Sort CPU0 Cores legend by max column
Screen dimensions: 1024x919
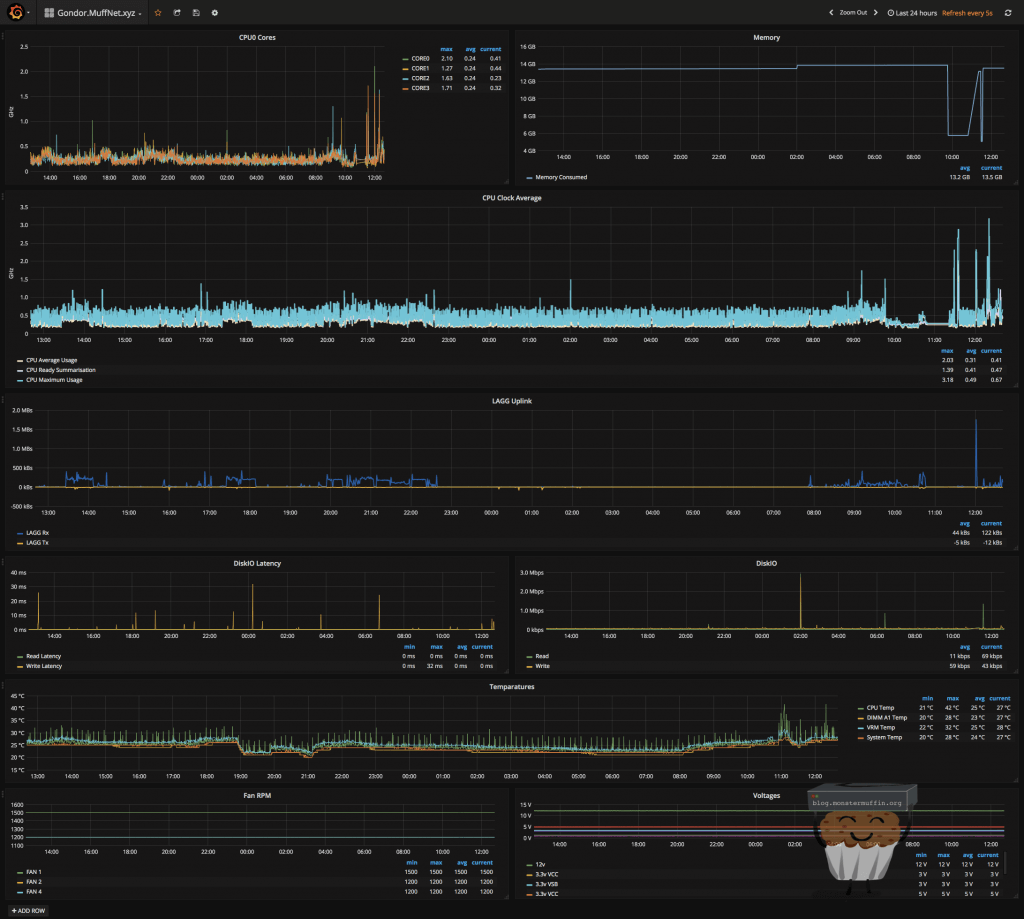tap(445, 49)
